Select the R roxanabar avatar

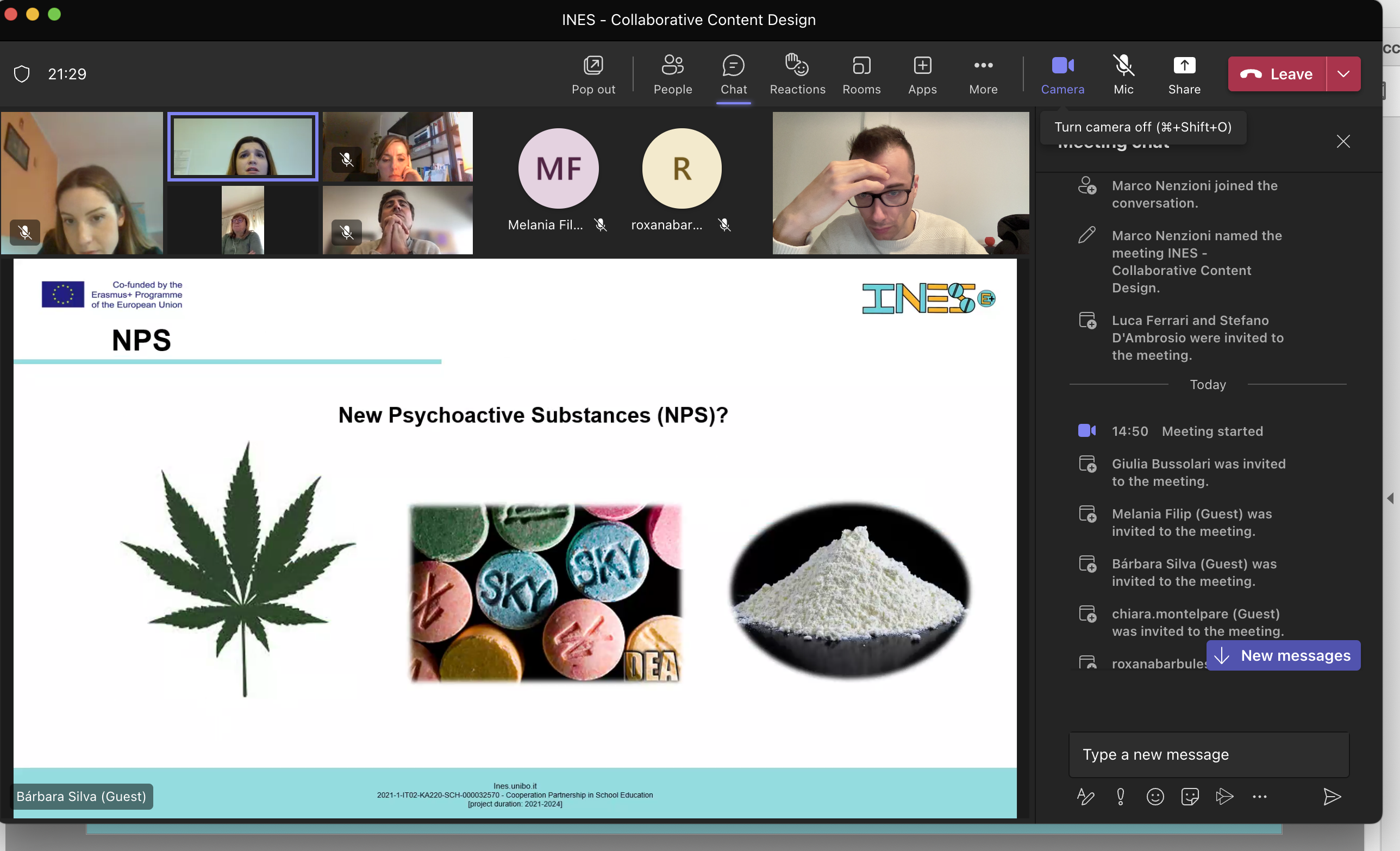coord(682,168)
